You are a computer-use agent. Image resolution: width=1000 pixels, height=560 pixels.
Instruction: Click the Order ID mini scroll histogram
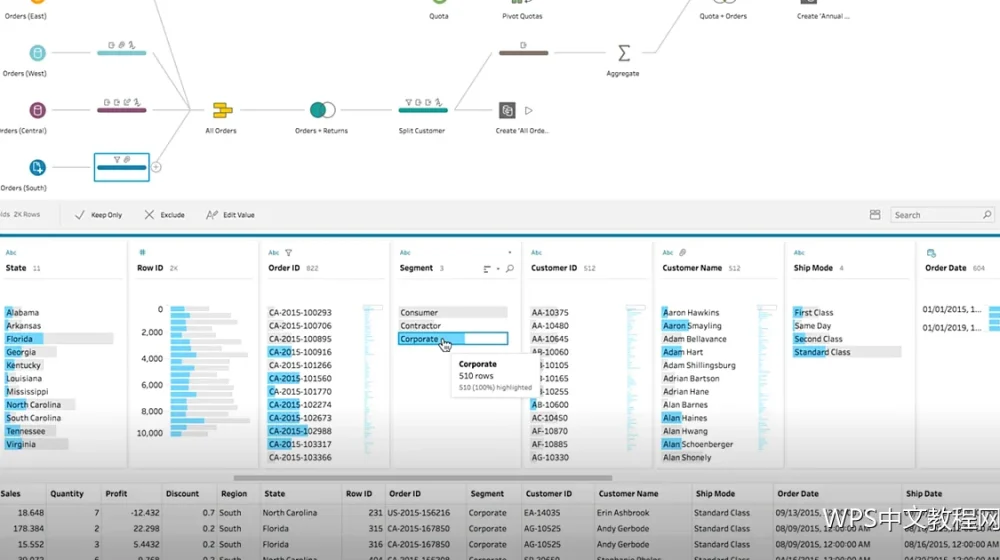(x=372, y=379)
